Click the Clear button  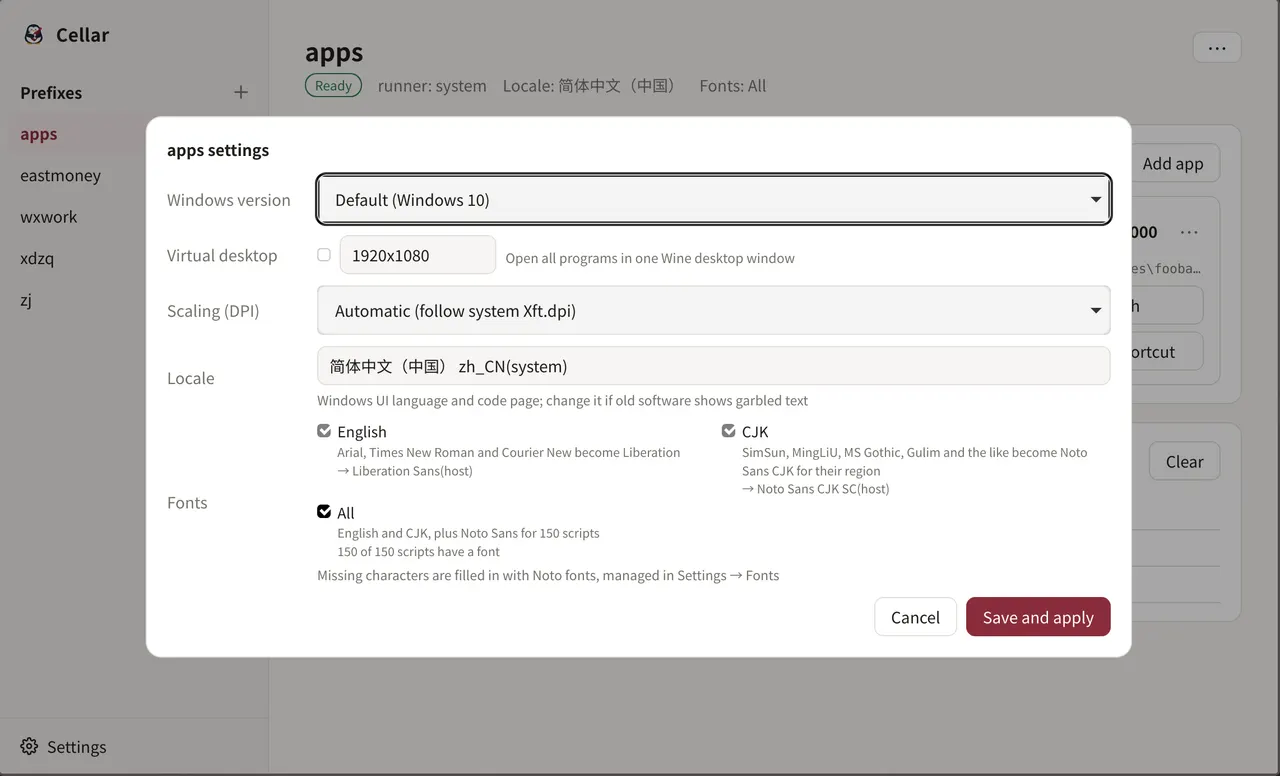(x=1184, y=462)
